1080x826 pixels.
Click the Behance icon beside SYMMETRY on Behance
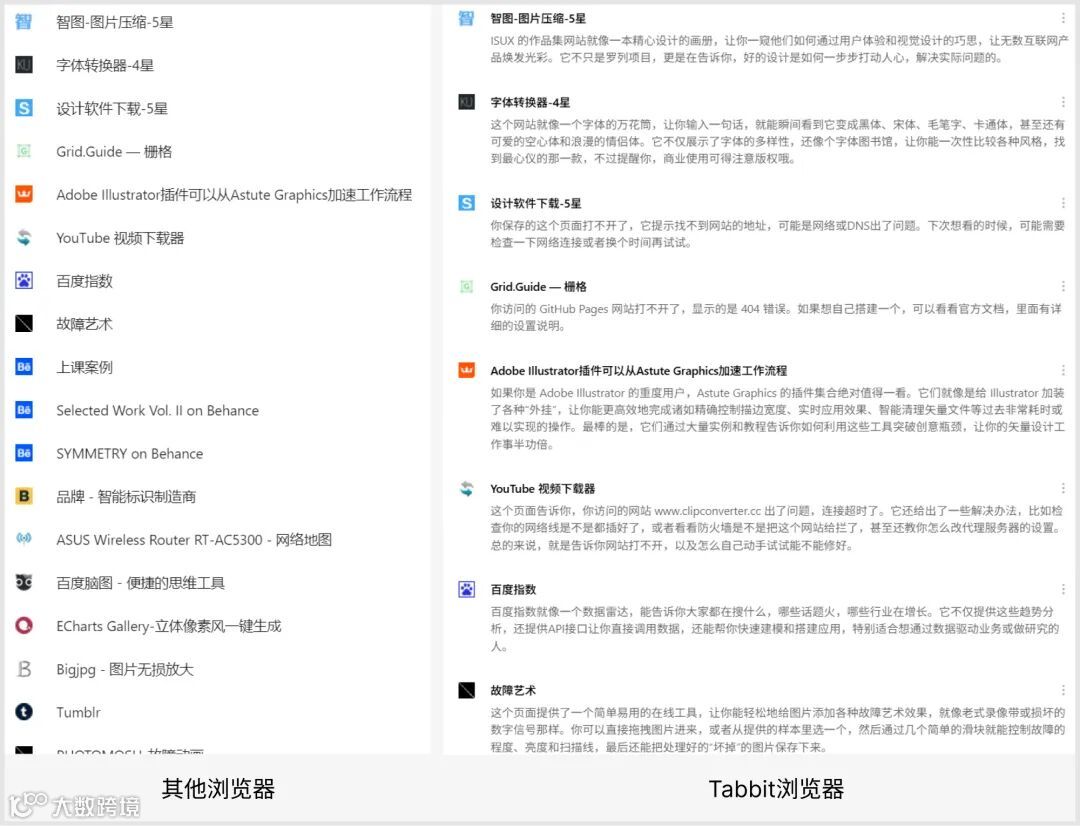pos(23,453)
